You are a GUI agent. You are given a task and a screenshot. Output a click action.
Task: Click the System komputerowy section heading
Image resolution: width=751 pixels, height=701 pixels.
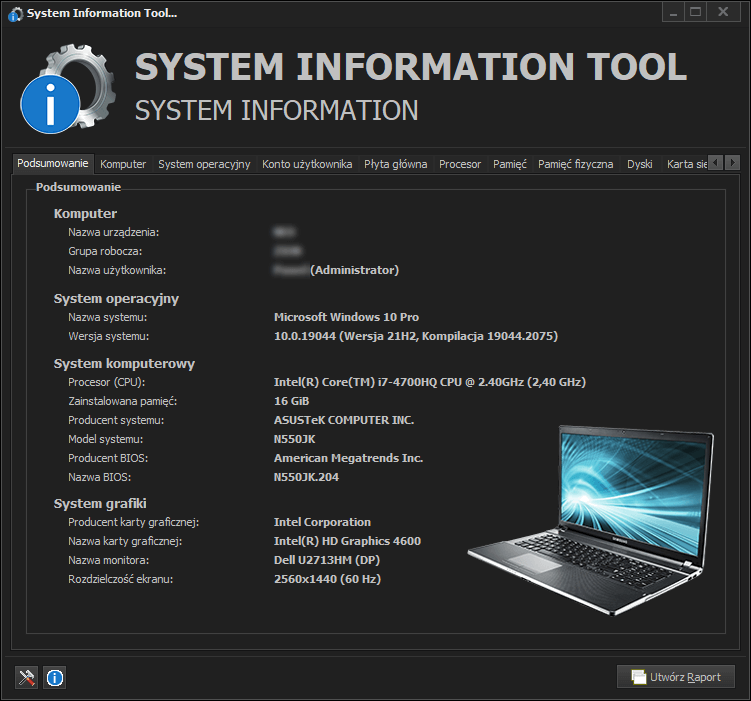pos(124,363)
